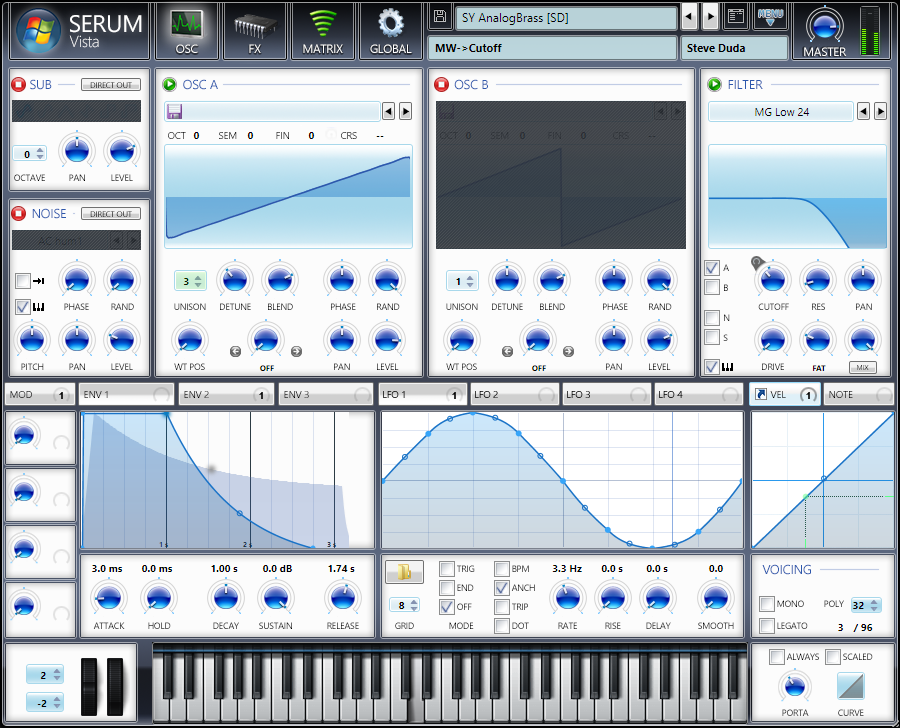This screenshot has height=728, width=900.
Task: Select next filter type arrow
Action: point(880,111)
